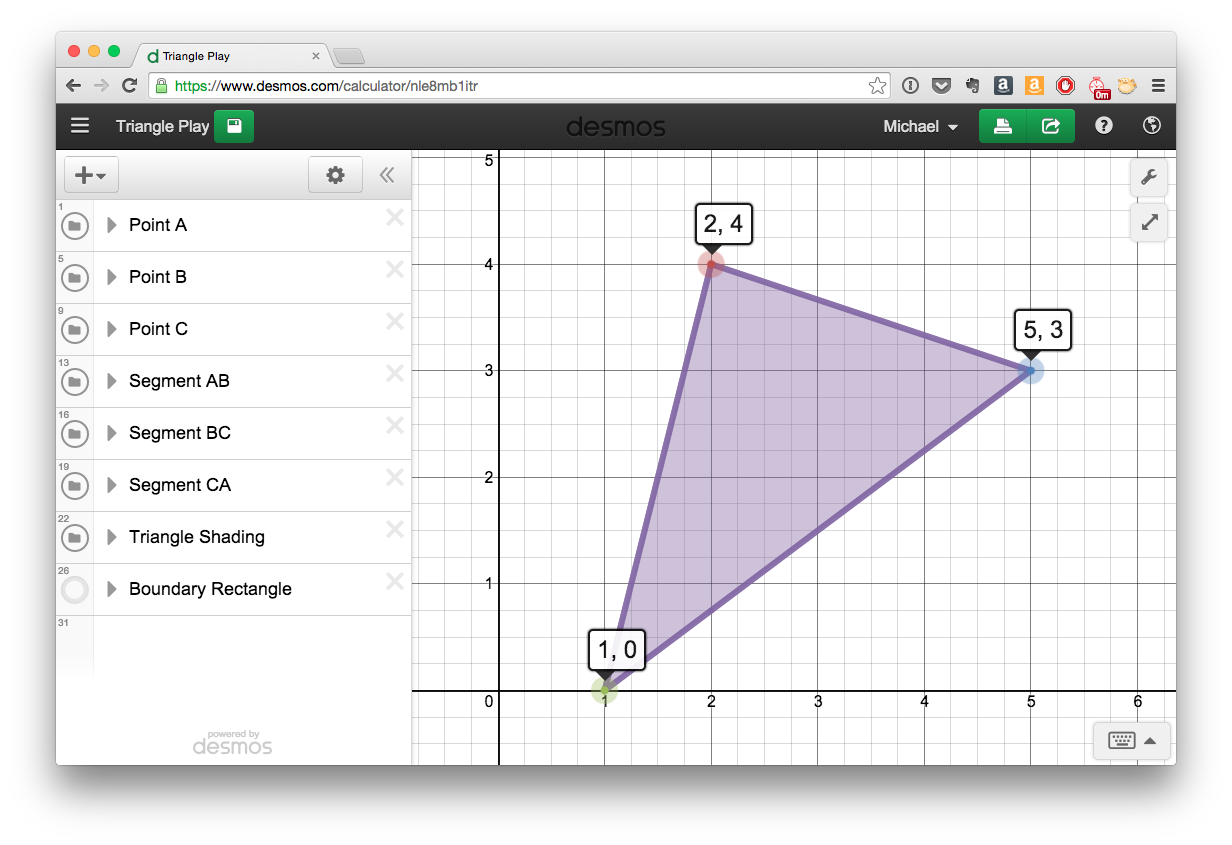Image resolution: width=1232 pixels, height=845 pixels.
Task: Expand the Boundary Rectangle folder
Action: pyautogui.click(x=112, y=589)
